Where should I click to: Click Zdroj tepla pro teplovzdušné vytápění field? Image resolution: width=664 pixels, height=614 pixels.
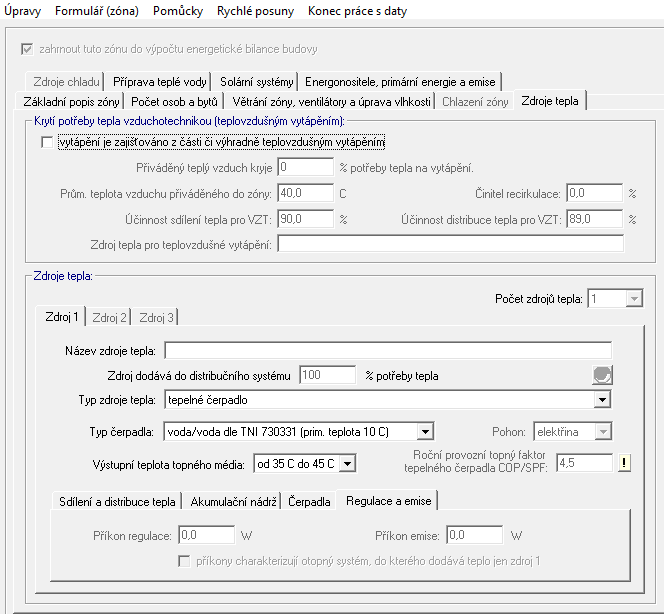click(451, 244)
